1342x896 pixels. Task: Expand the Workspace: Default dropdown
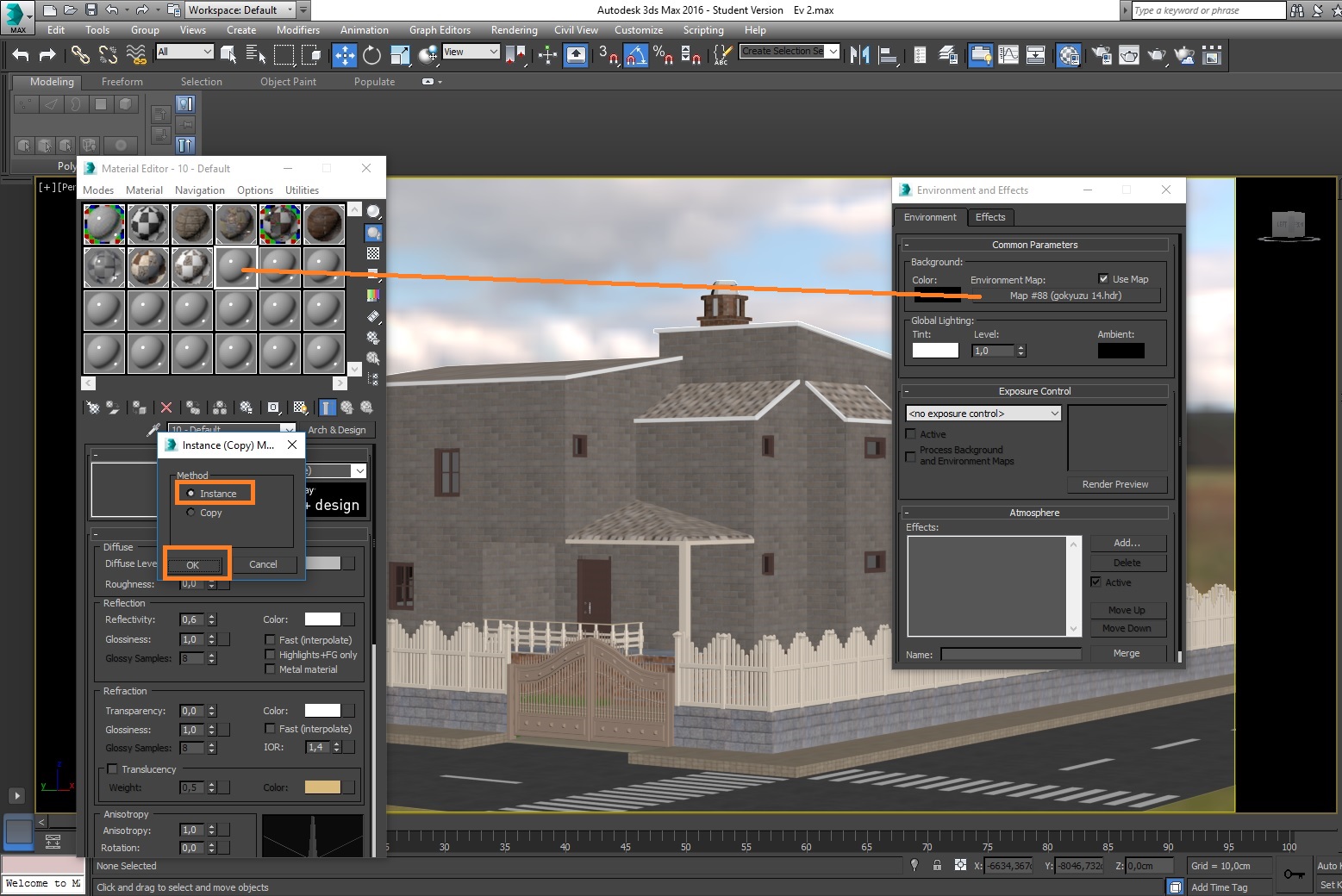click(x=290, y=10)
